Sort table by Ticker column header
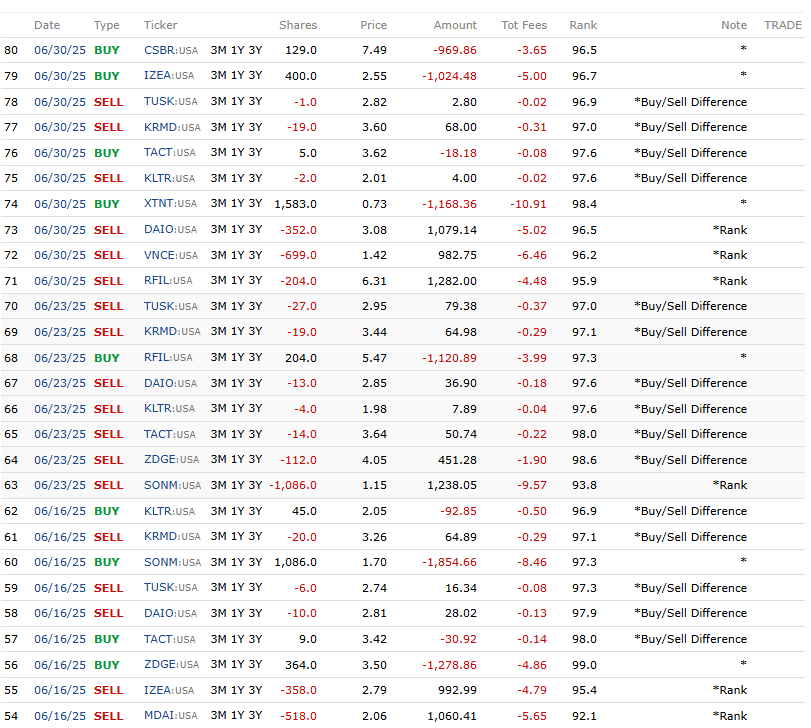Screen dimensions: 811x728 click(x=160, y=25)
